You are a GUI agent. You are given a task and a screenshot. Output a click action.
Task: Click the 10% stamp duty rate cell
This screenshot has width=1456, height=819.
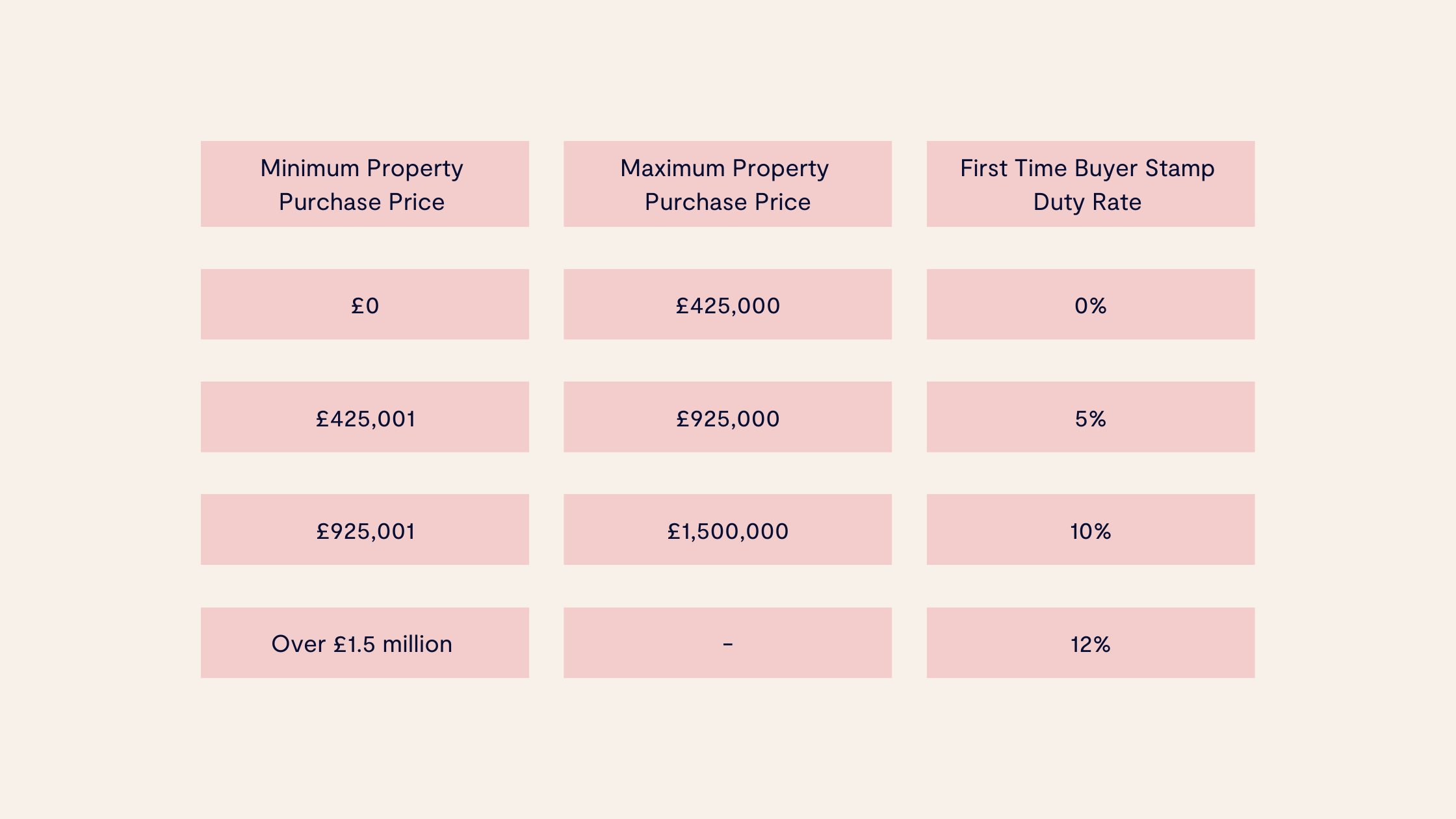click(1090, 531)
